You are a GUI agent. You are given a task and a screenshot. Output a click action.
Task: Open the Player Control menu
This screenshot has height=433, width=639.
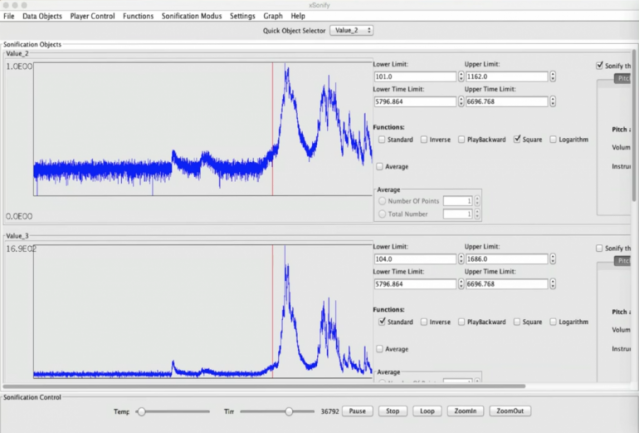pos(92,16)
